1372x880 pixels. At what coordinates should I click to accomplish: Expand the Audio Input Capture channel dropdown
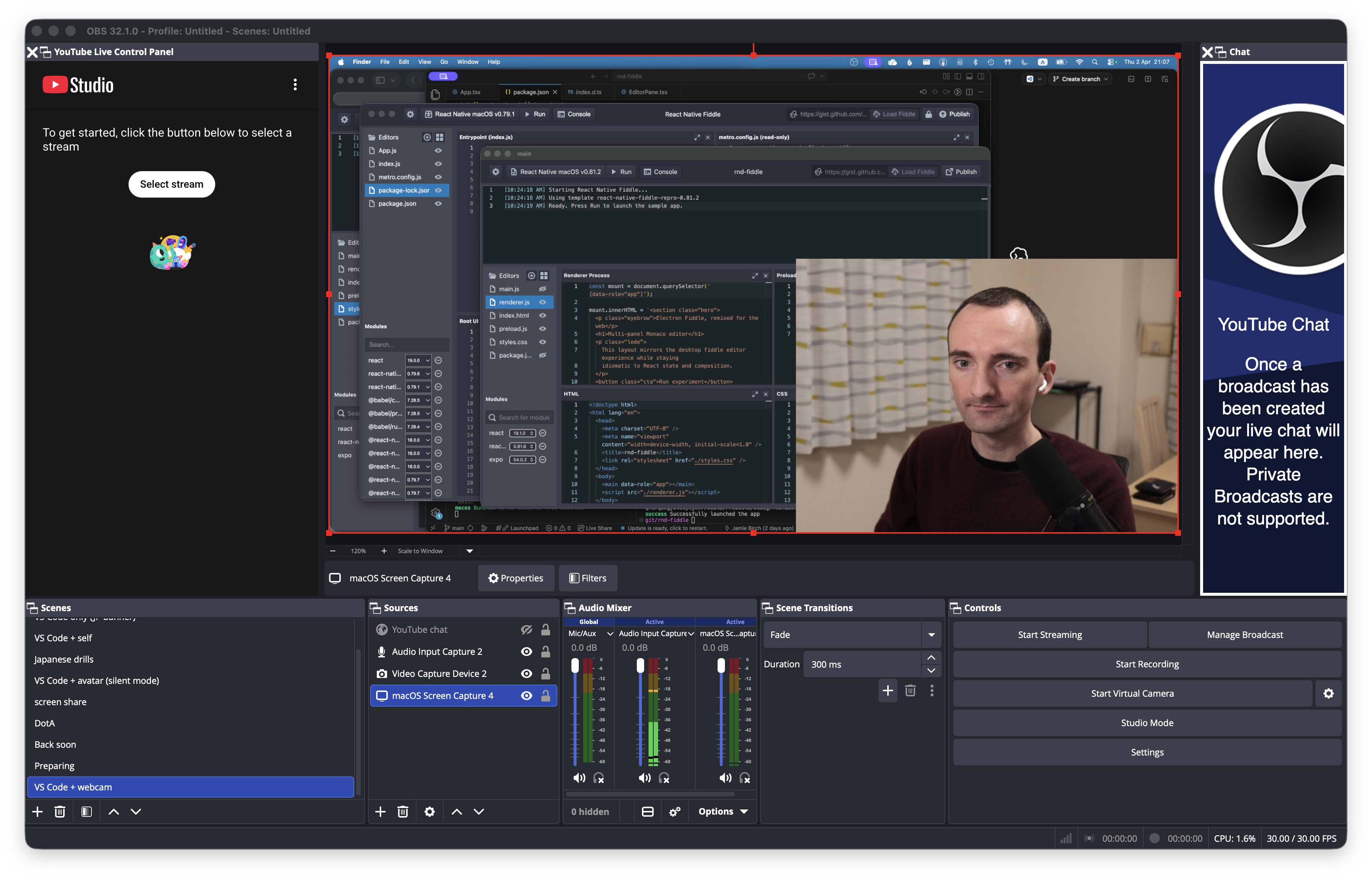(691, 633)
